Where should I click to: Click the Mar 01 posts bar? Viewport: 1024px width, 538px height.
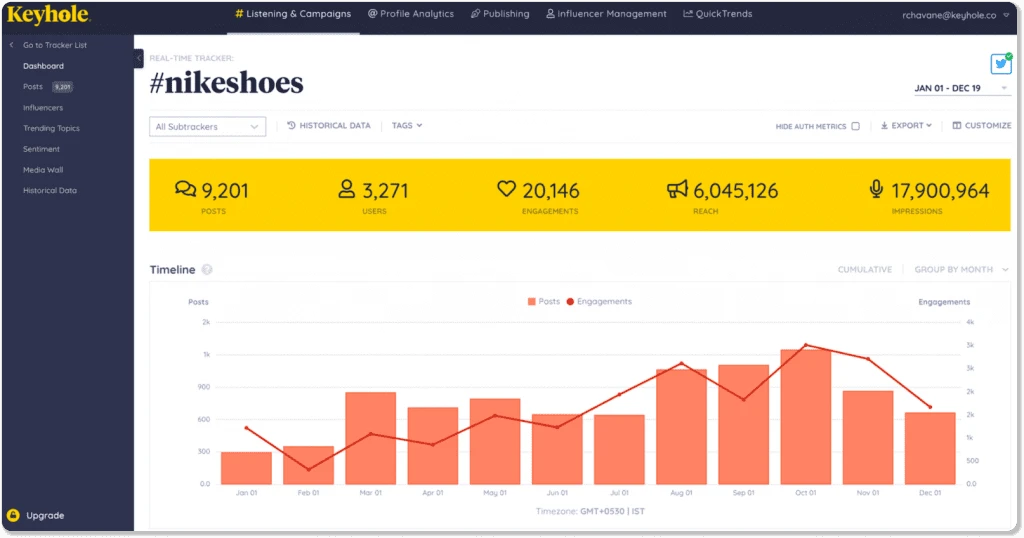point(370,438)
